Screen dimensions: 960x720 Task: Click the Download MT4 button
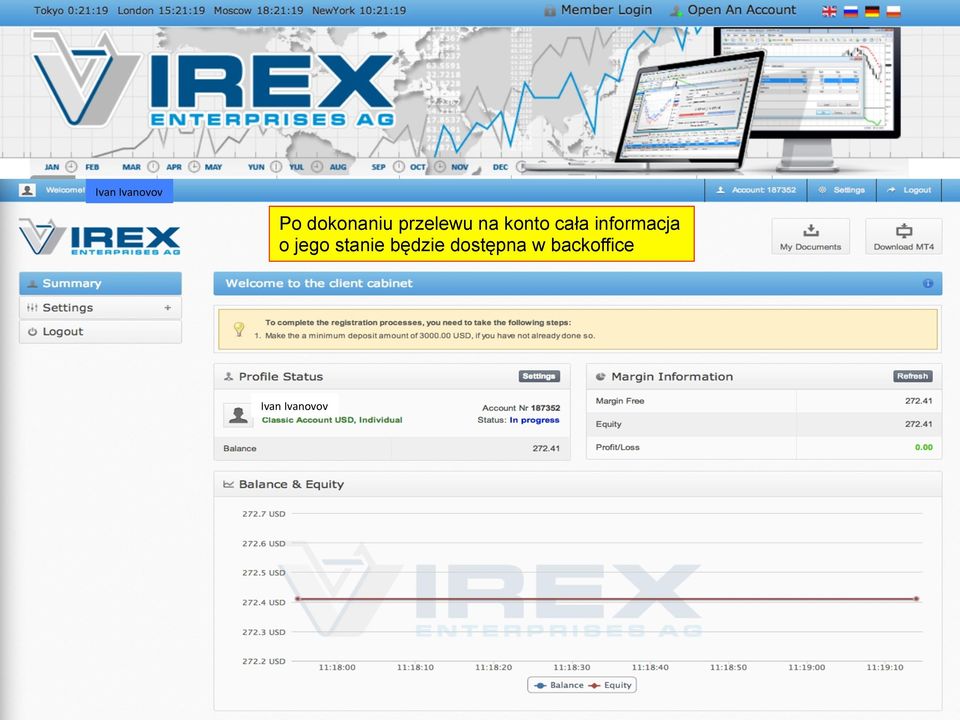[x=904, y=236]
